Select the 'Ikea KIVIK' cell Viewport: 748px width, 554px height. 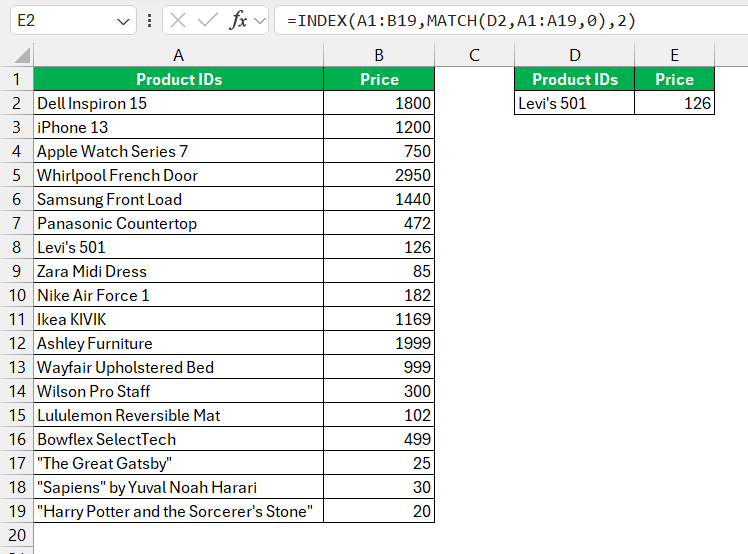(178, 319)
